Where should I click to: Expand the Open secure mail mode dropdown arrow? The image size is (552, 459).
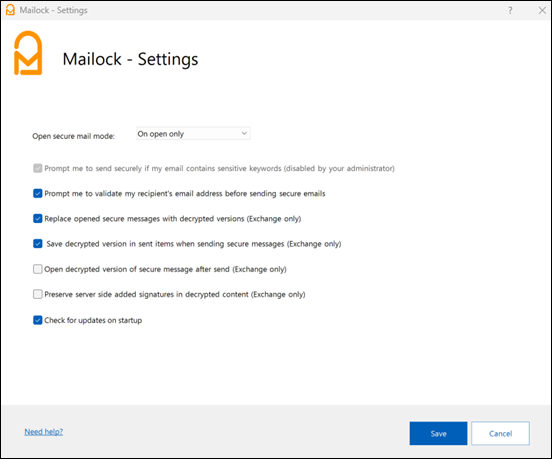pos(244,133)
